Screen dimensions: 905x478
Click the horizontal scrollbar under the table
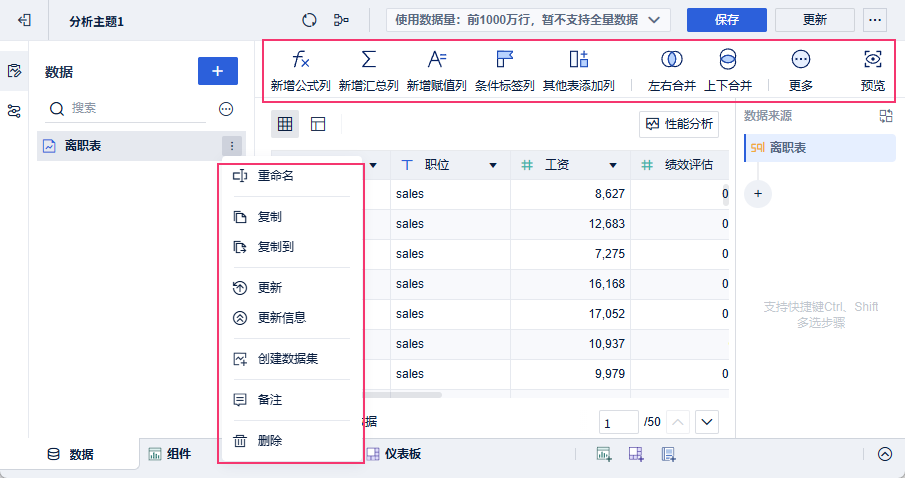pyautogui.click(x=400, y=395)
